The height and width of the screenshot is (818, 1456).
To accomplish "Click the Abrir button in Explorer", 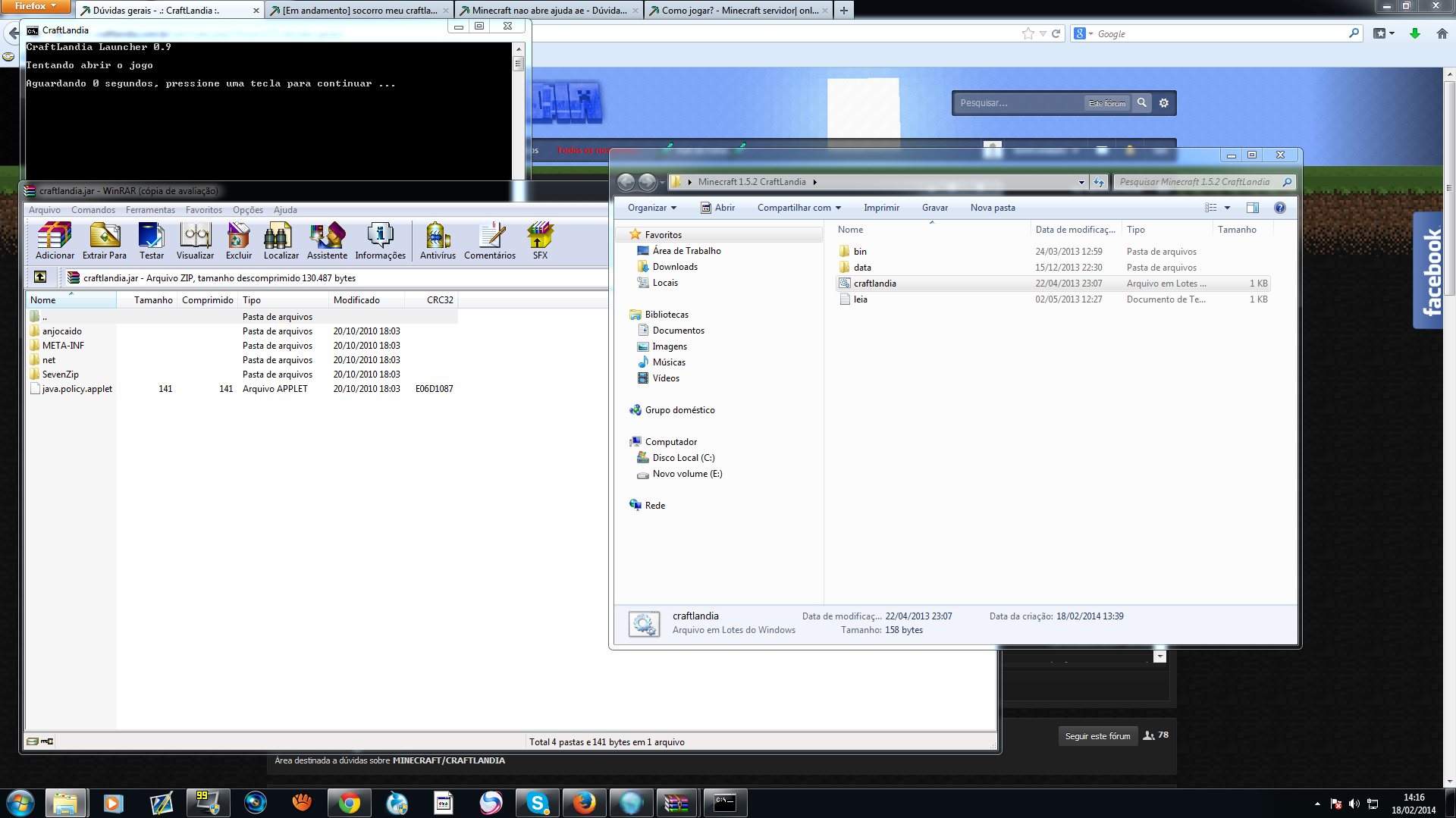I will pos(717,208).
